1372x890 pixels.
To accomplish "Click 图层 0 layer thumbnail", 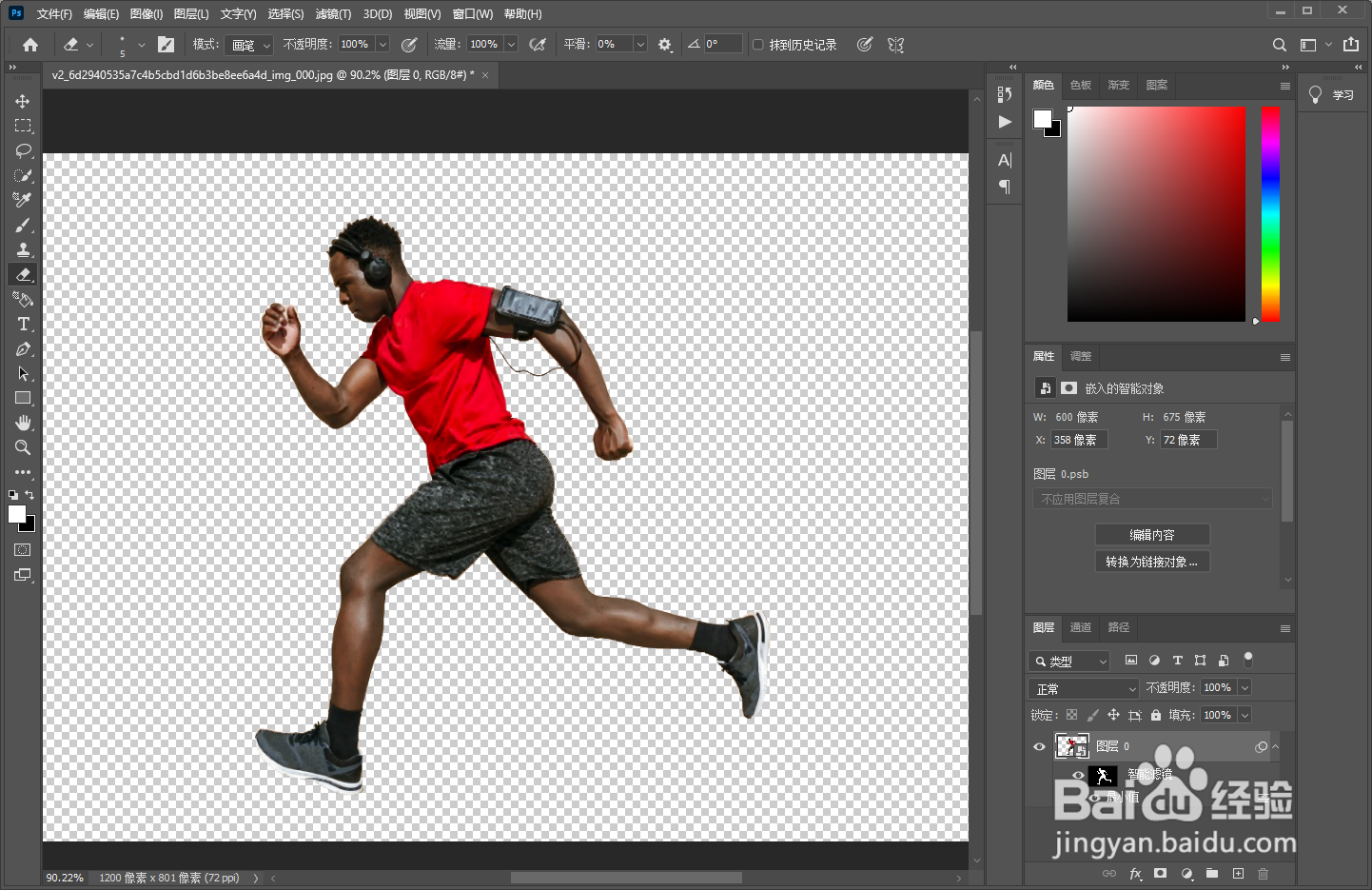I will pos(1071,746).
